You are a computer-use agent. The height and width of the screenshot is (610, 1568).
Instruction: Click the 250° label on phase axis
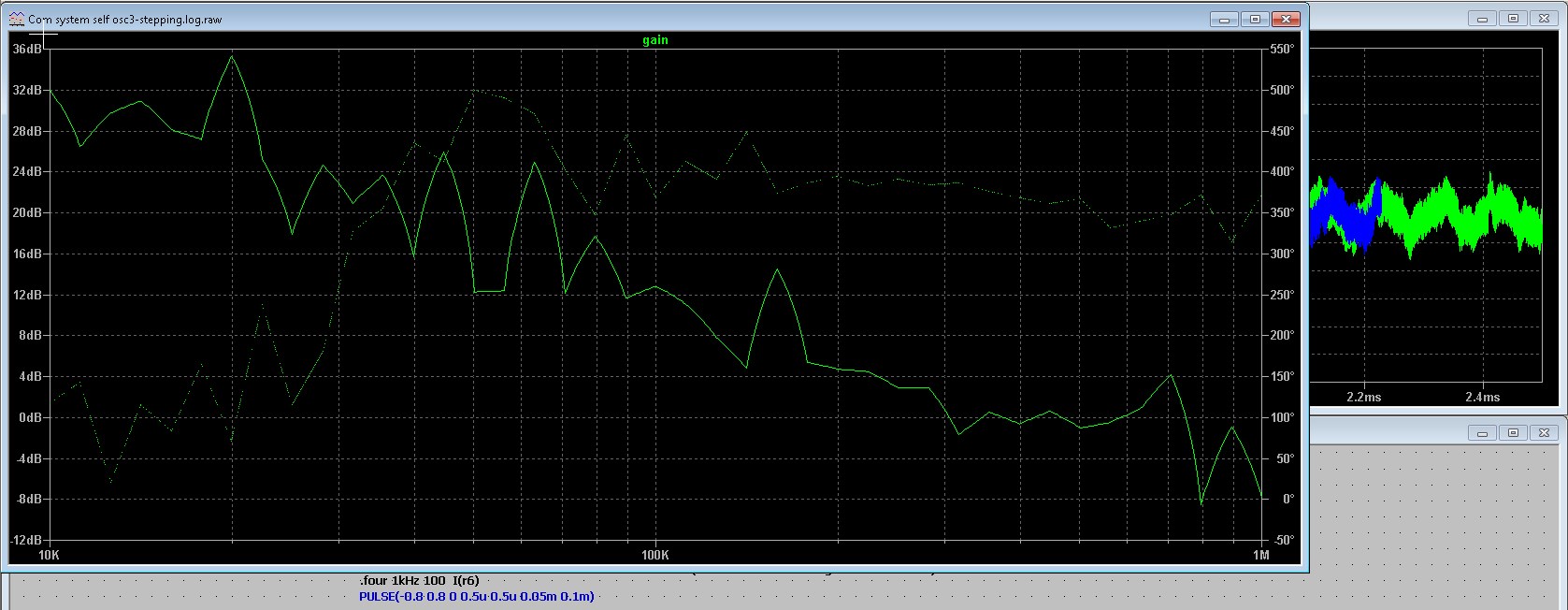[x=1281, y=295]
